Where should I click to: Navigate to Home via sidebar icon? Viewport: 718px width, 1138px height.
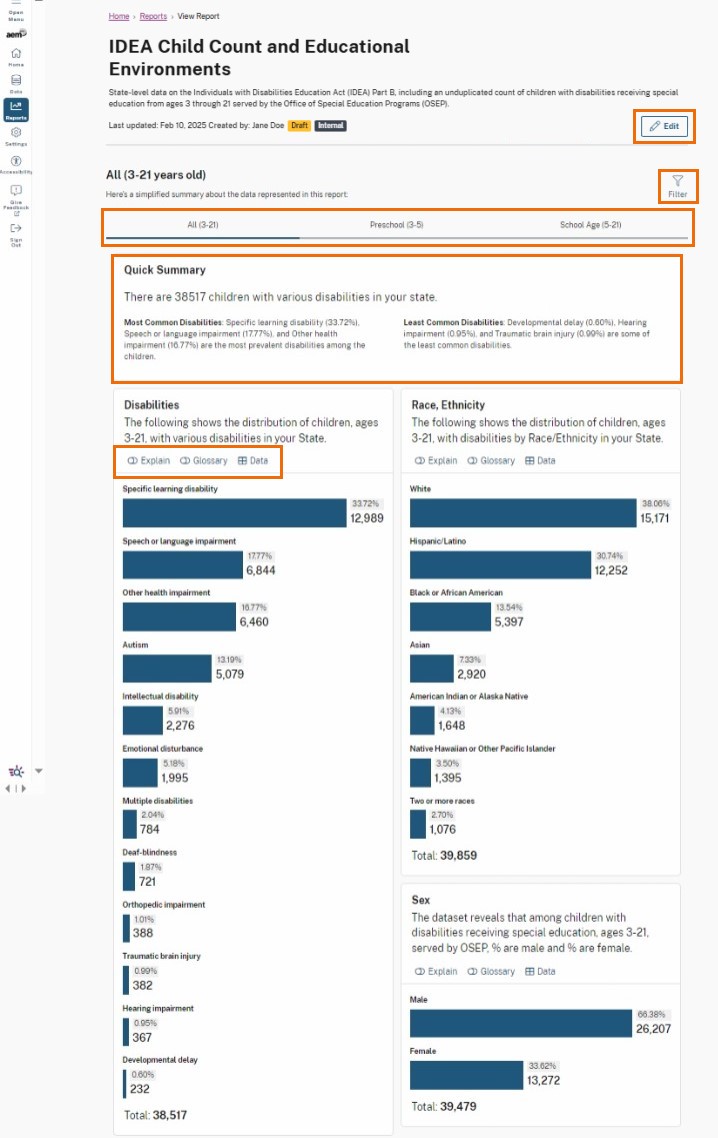16,54
